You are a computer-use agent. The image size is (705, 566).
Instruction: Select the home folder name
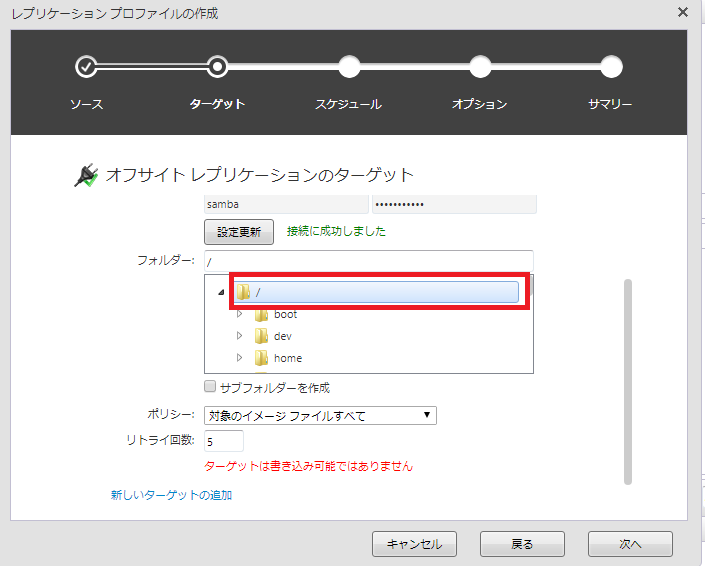tap(288, 358)
